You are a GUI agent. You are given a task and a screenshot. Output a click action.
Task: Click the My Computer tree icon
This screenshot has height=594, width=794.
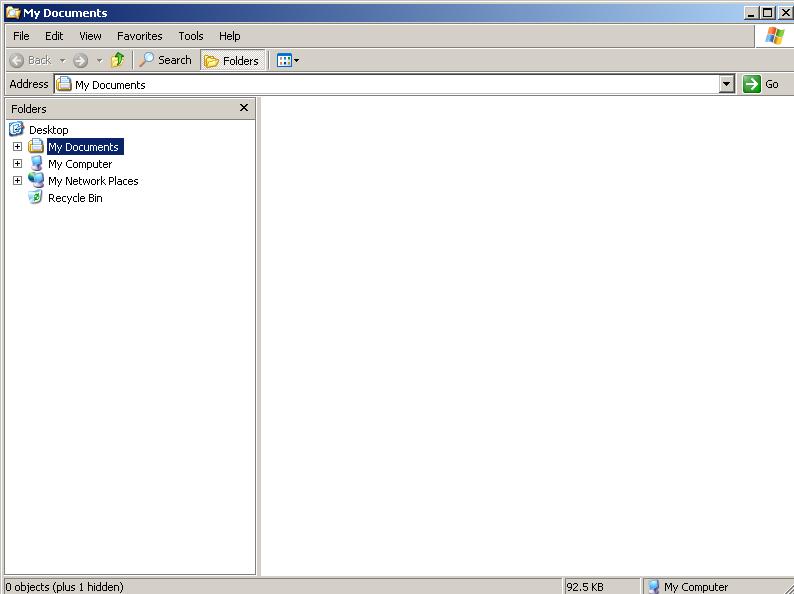[x=36, y=163]
